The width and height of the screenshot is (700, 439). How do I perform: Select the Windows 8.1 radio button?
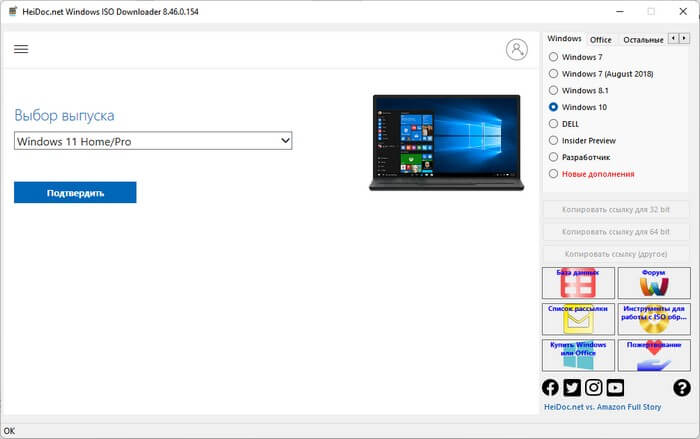(554, 90)
